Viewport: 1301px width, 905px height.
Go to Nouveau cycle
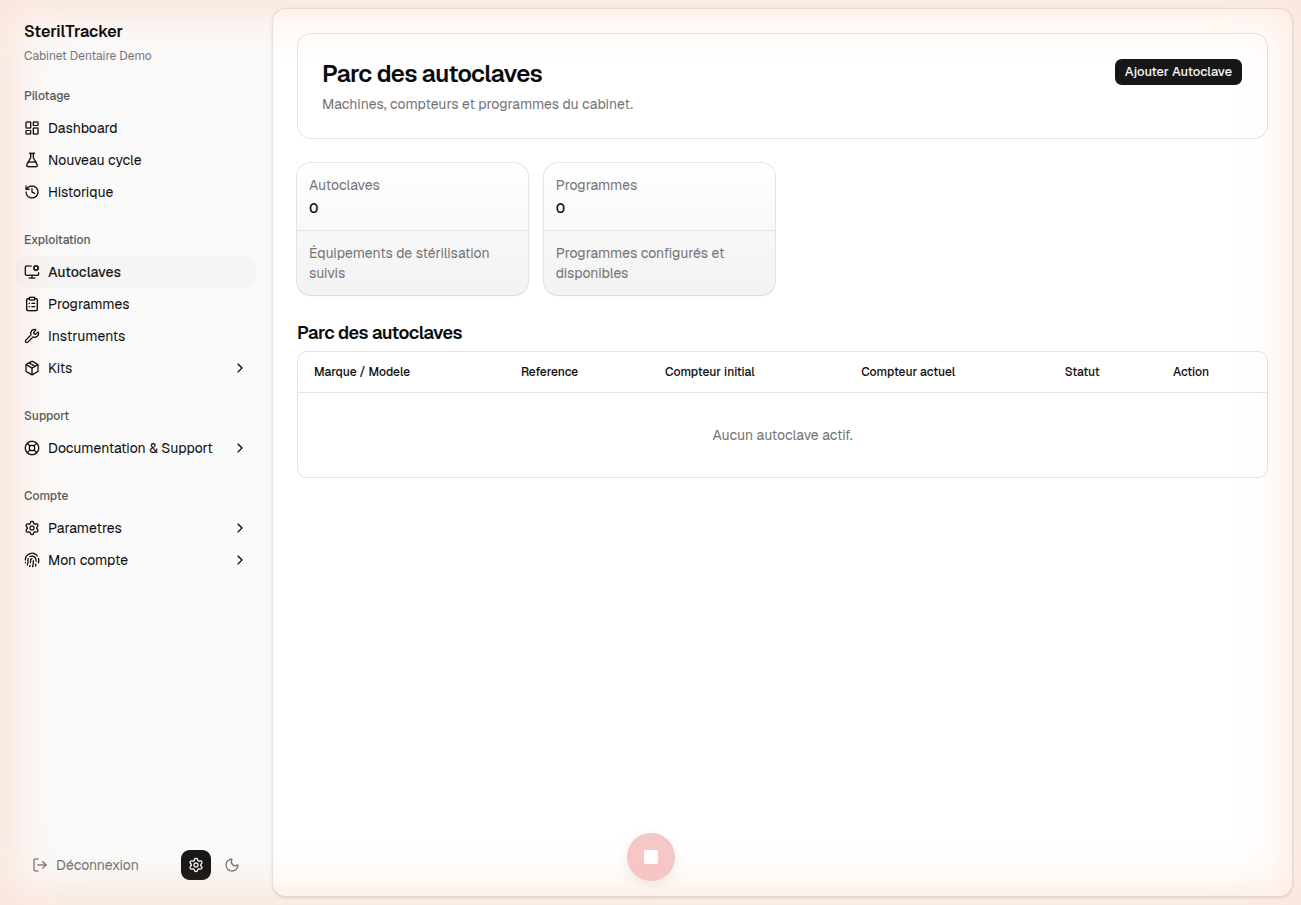136,160
